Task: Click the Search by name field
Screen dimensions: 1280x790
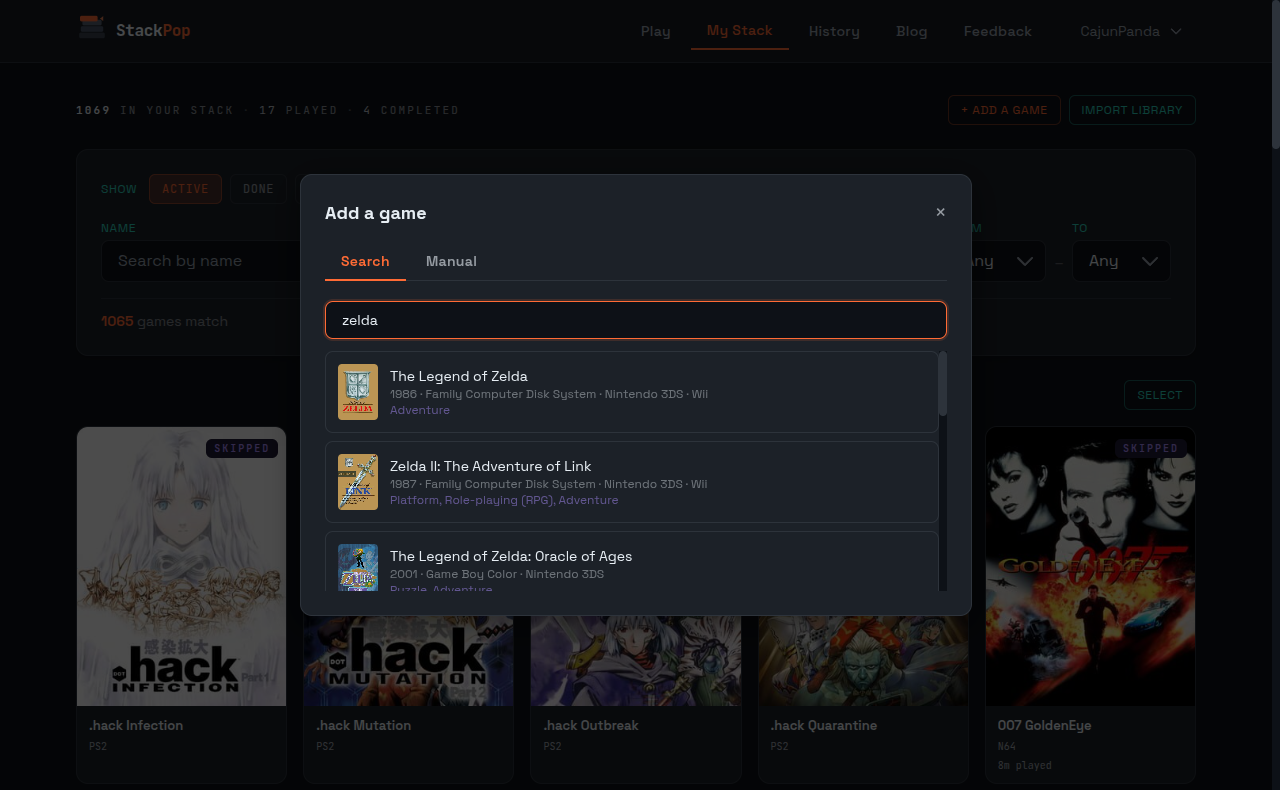Action: coord(200,261)
